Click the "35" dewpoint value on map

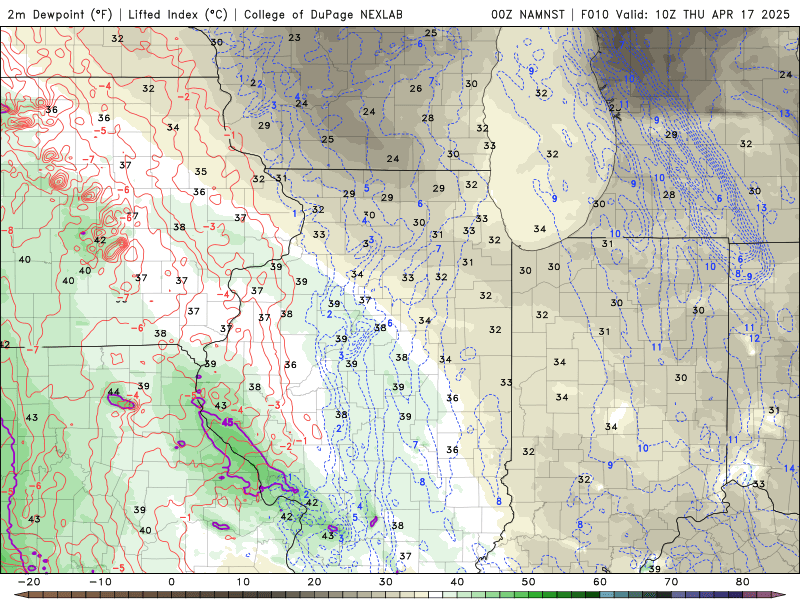coord(201,171)
